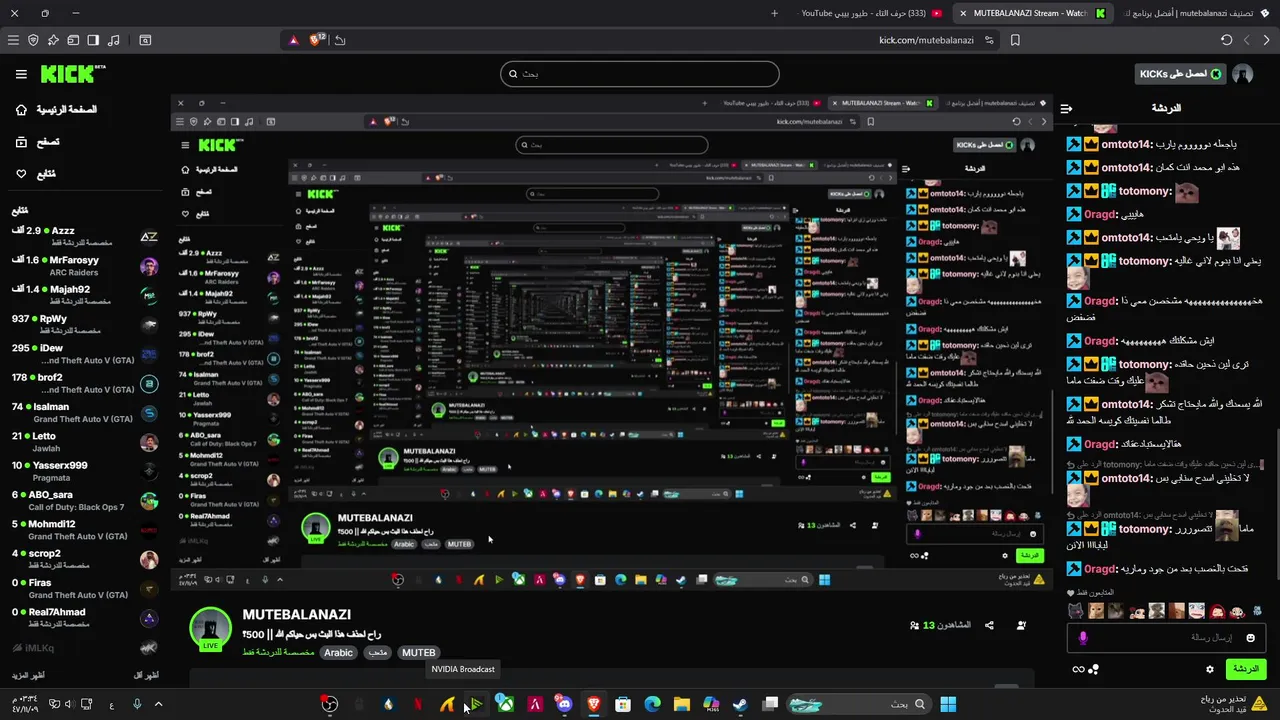The width and height of the screenshot is (1280, 720).
Task: Open the Browse section in sidebar
Action: (x=36, y=142)
